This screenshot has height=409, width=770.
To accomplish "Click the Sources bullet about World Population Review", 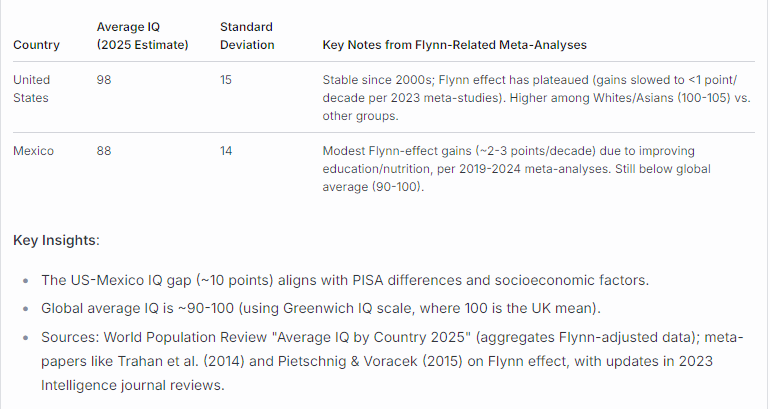I will 392,361.
